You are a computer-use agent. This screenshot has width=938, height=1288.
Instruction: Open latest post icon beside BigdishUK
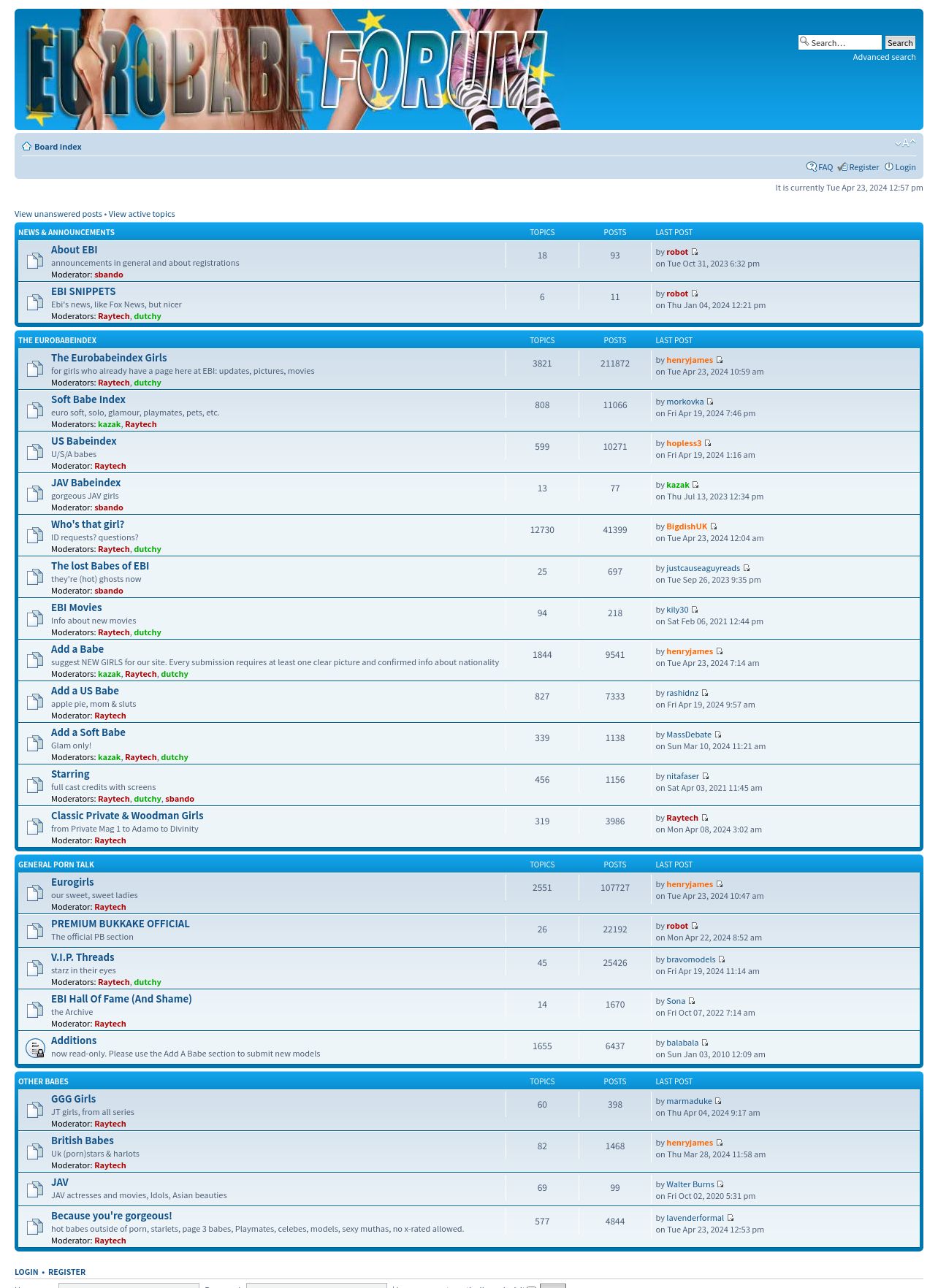(714, 526)
